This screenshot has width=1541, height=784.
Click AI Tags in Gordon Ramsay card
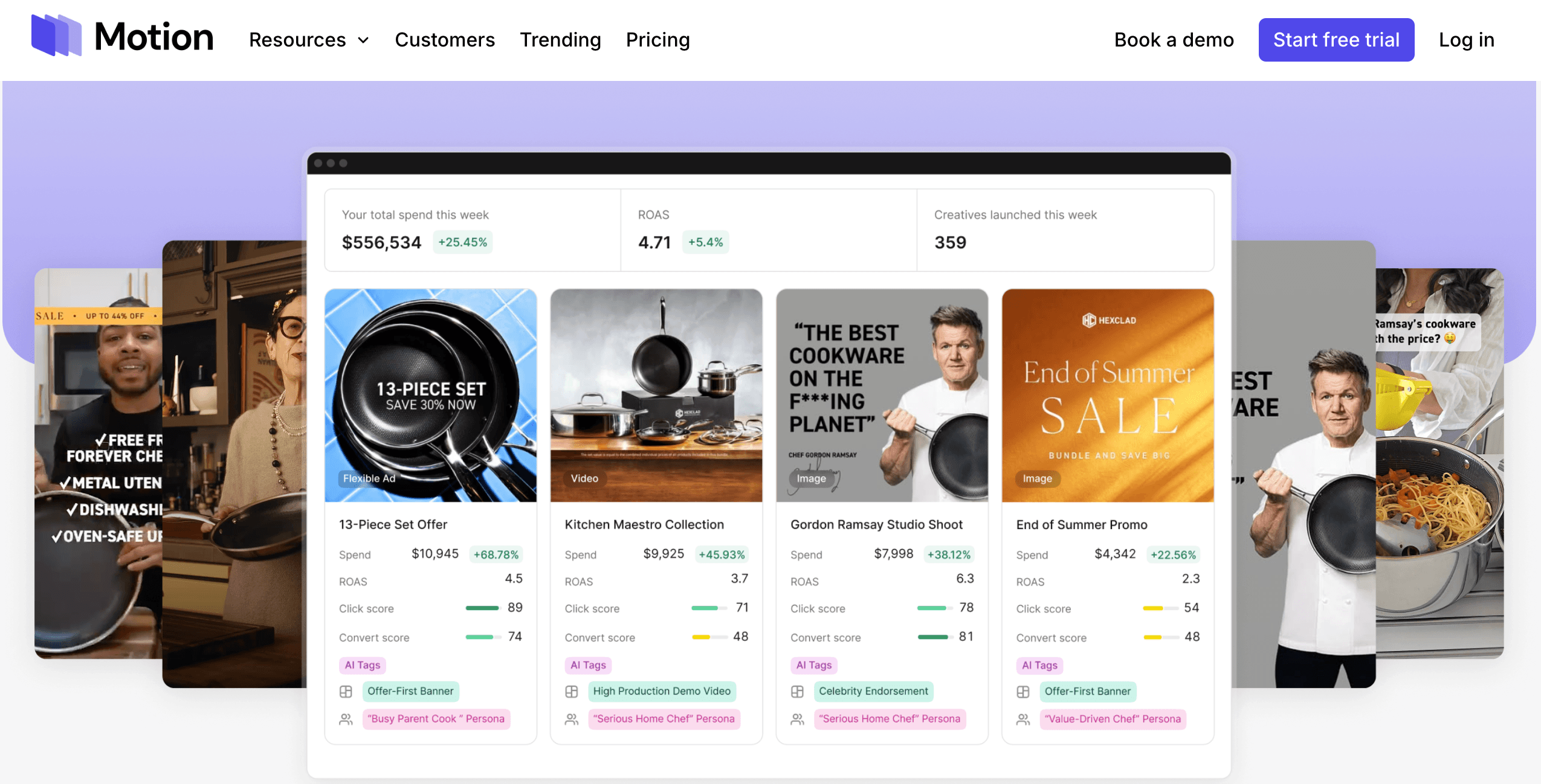pyautogui.click(x=814, y=665)
